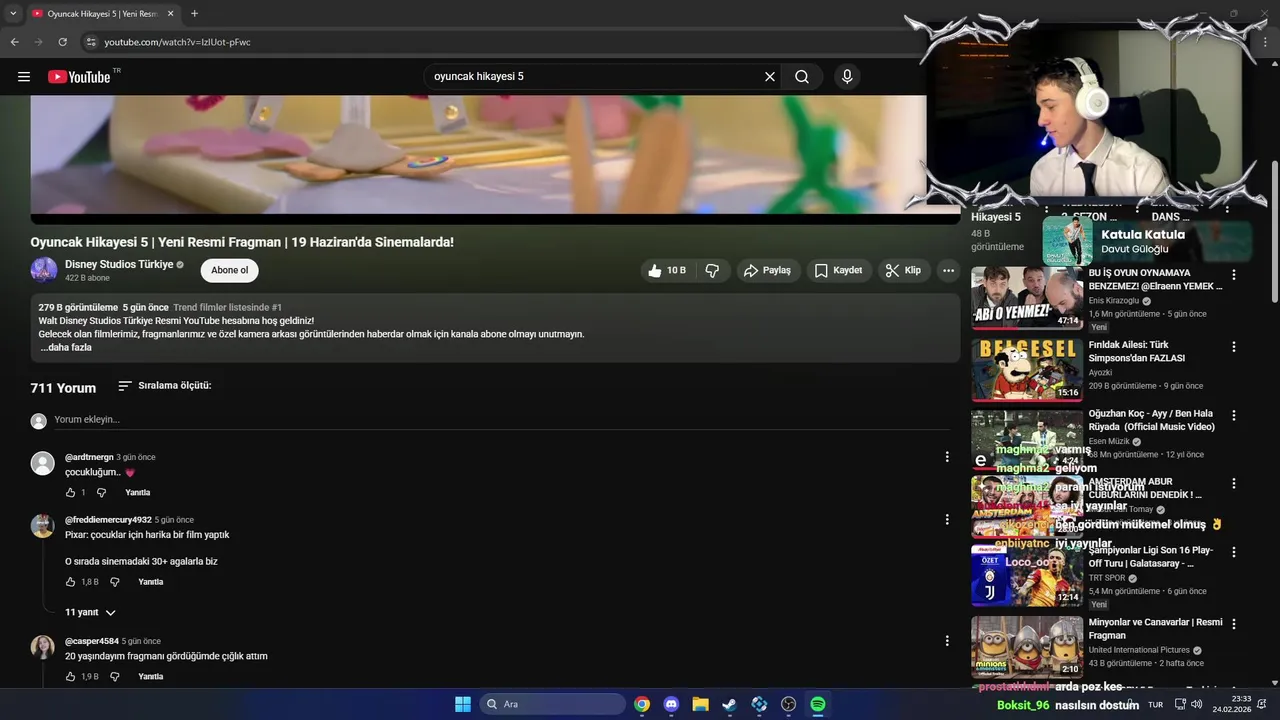The height and width of the screenshot is (720, 1280).
Task: Open the @freddiemercury4932 username link
Action: (x=108, y=520)
